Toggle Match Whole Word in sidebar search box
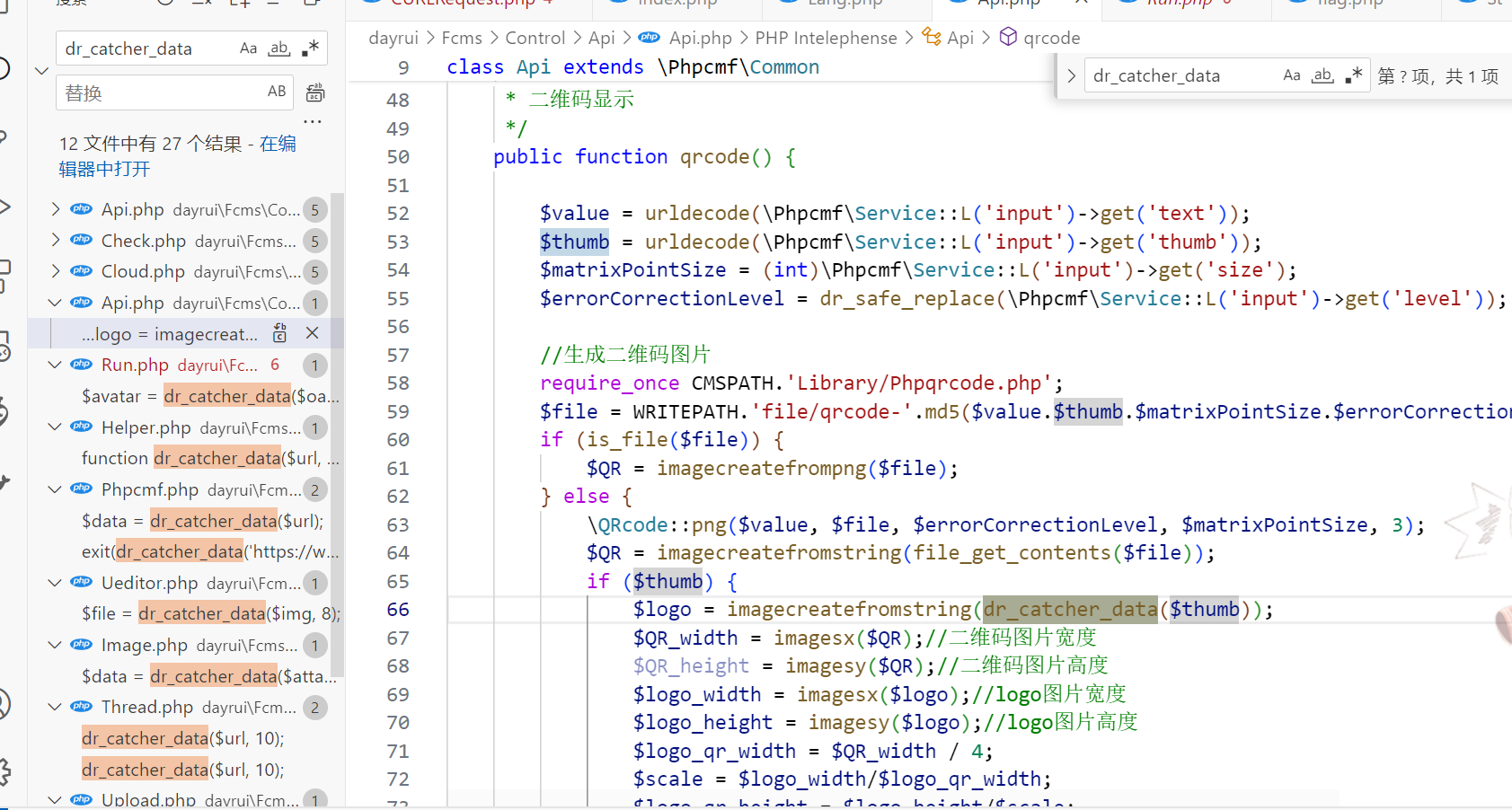1512x810 pixels. pos(279,48)
